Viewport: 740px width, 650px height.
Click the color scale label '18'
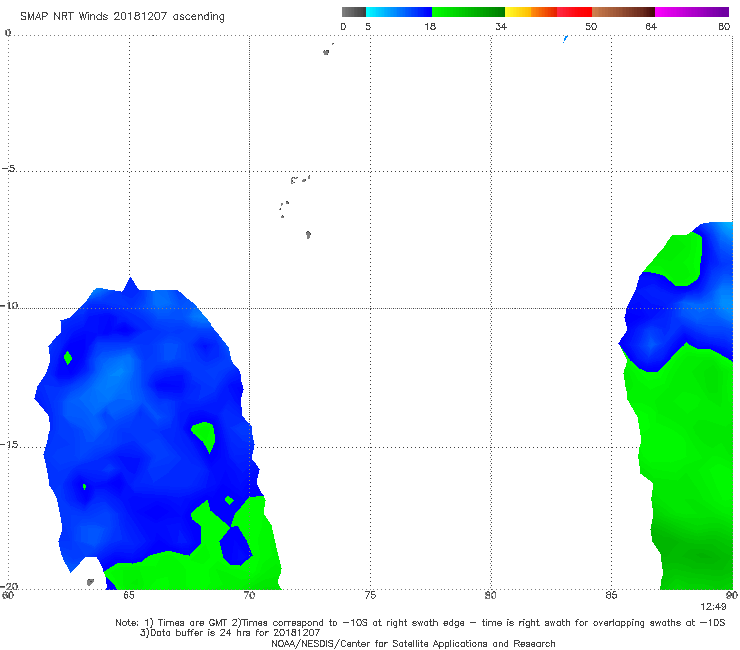[x=430, y=26]
